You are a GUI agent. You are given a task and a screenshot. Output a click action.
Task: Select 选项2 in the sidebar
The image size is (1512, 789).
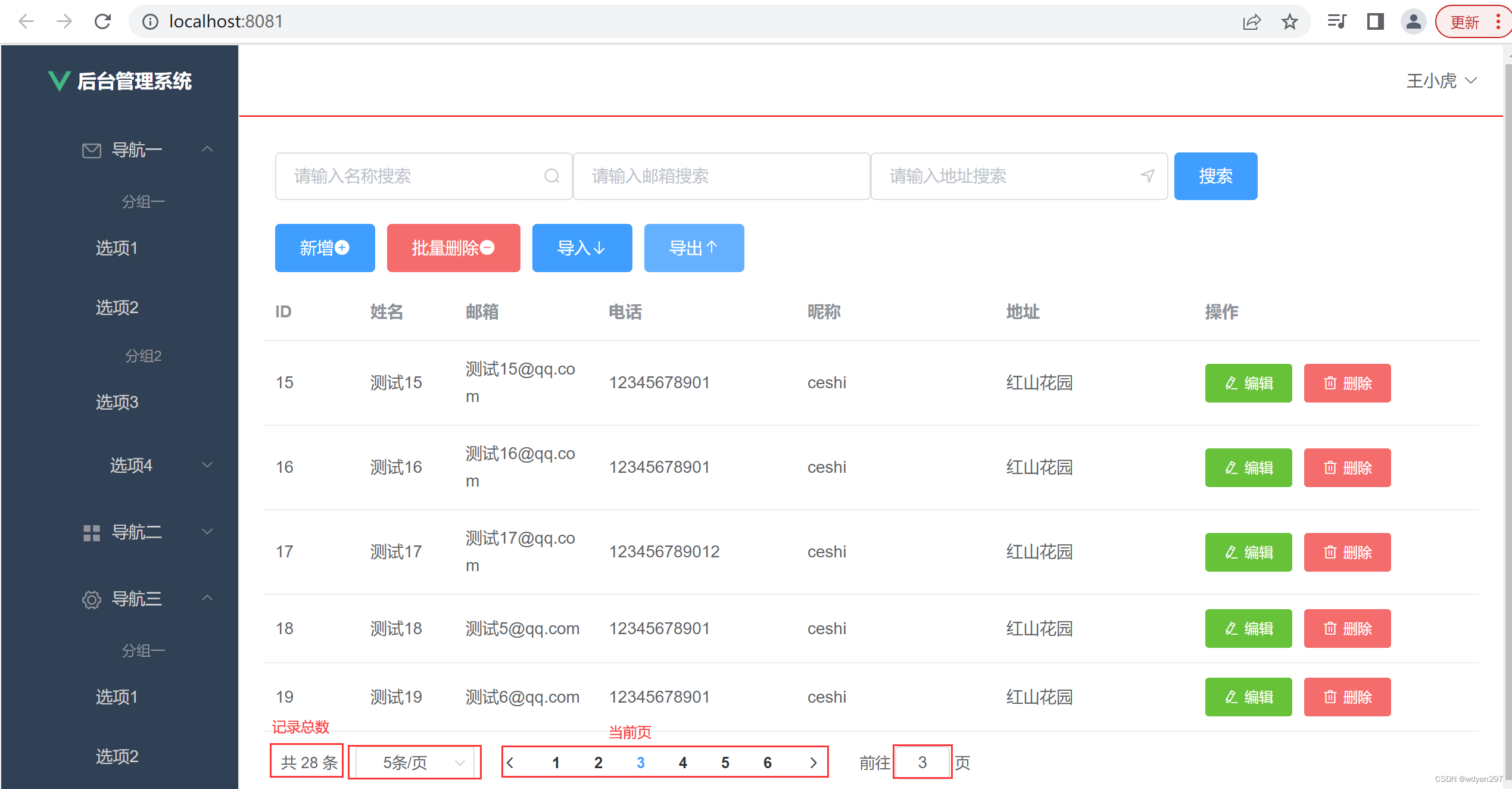116,308
